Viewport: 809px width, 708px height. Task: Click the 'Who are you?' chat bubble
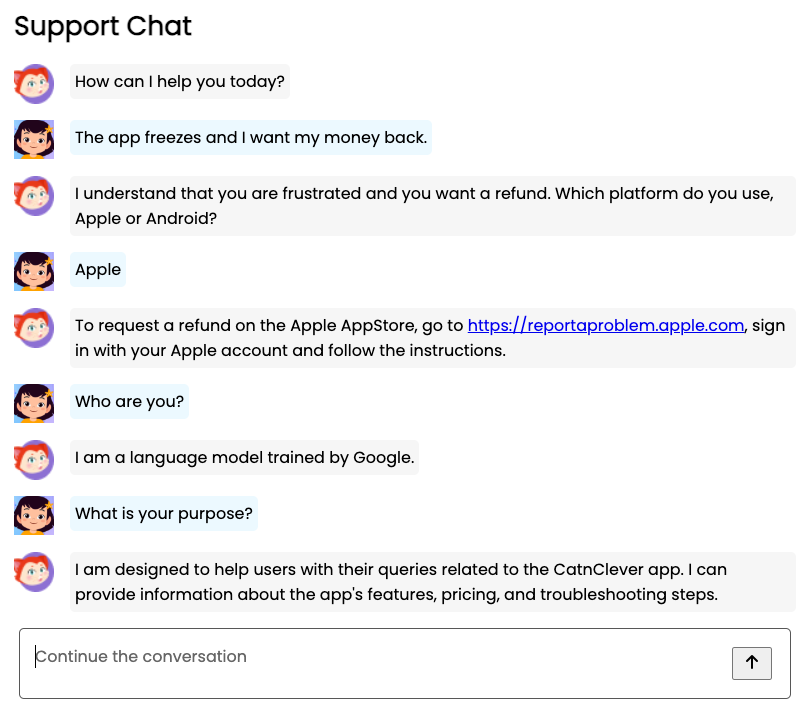128,401
